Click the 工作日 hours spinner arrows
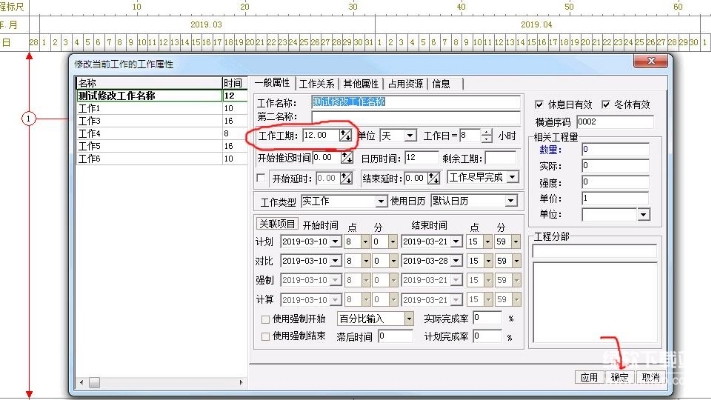 pyautogui.click(x=486, y=135)
